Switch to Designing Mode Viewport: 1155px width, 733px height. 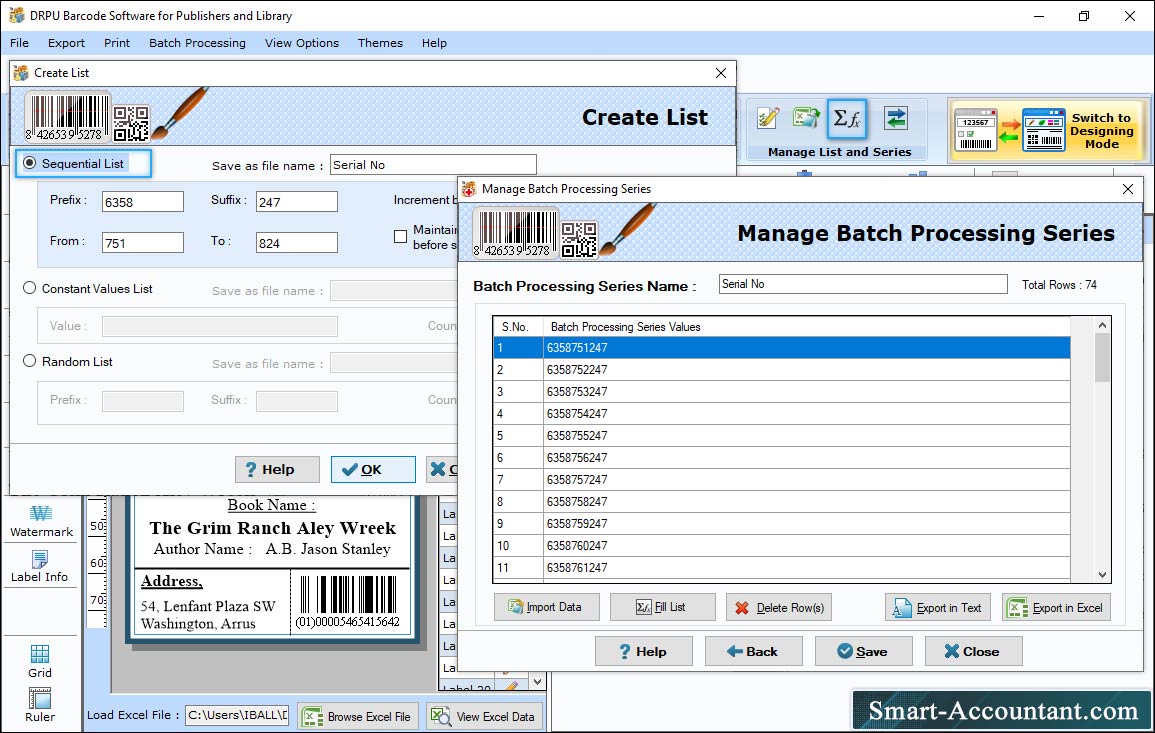click(x=1047, y=130)
